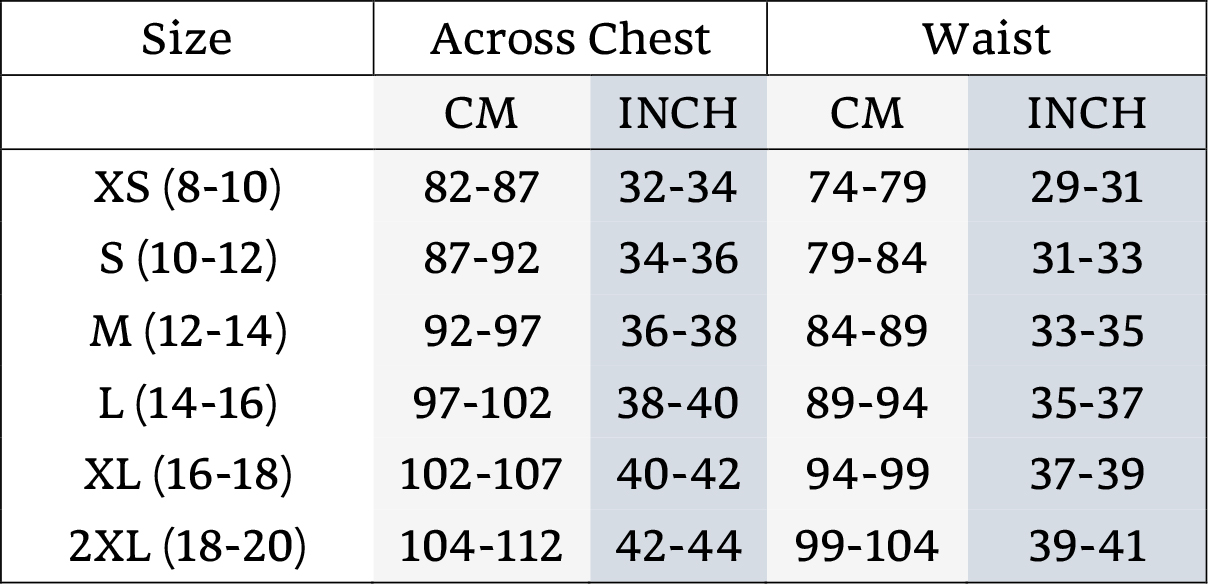Select the 102-107 chest CM cell
The height and width of the screenshot is (584, 1208).
click(481, 475)
